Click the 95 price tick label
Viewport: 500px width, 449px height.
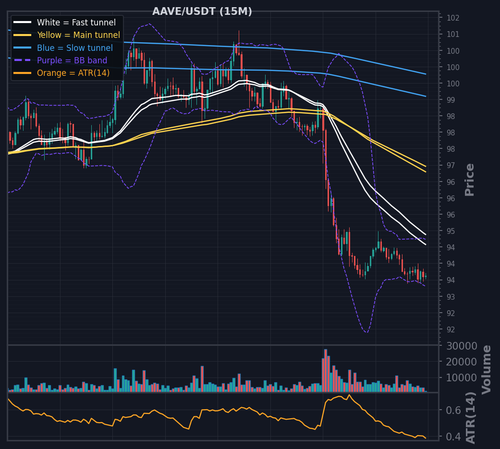coord(451,231)
